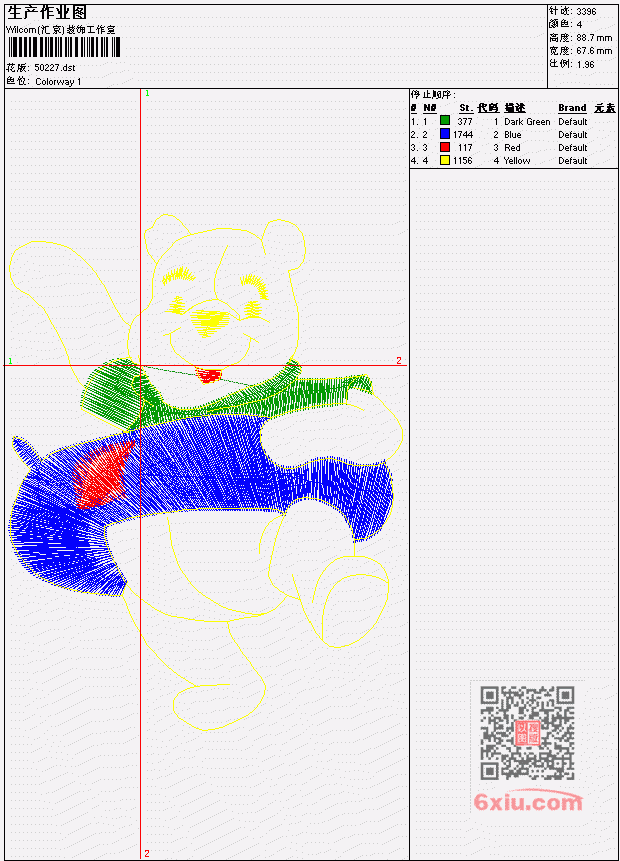Viewport: 620px width, 861px height.
Task: Select the 'Colorway 1' label
Action: click(x=58, y=82)
